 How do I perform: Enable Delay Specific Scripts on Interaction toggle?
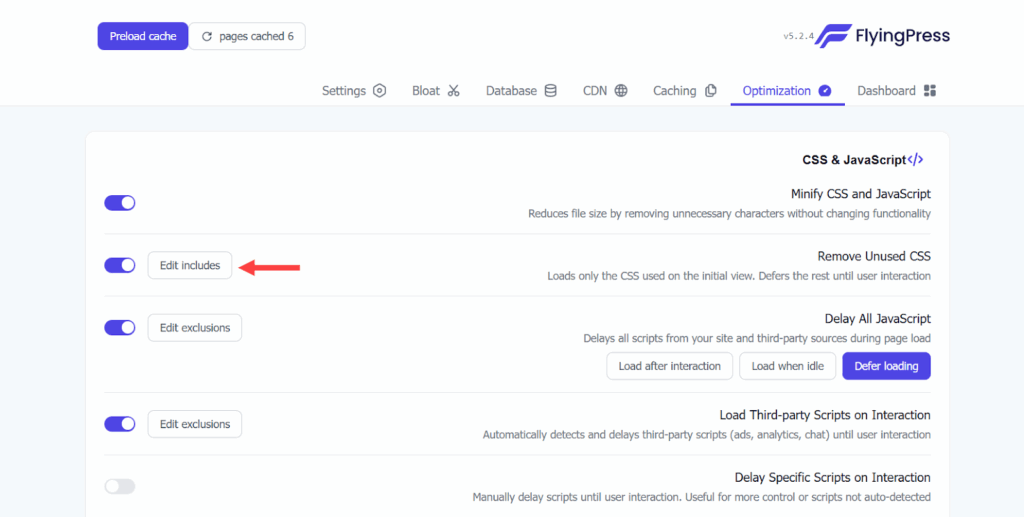click(x=120, y=487)
